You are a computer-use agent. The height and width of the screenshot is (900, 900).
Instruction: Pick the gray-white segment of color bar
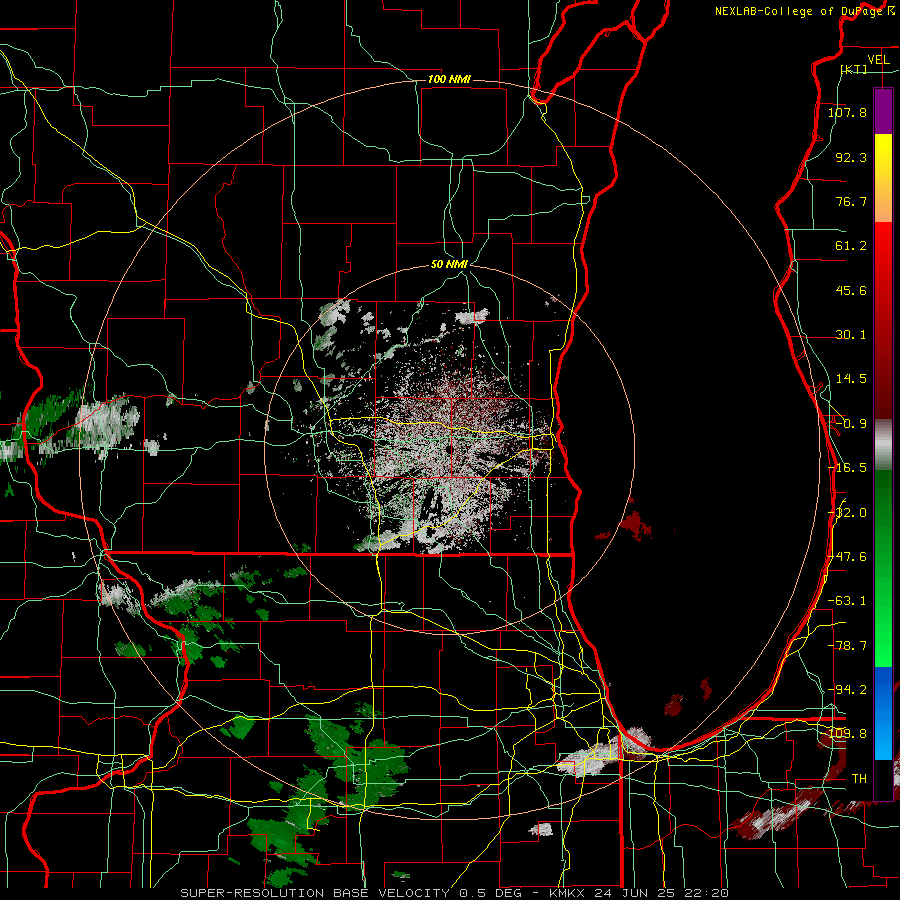point(883,444)
